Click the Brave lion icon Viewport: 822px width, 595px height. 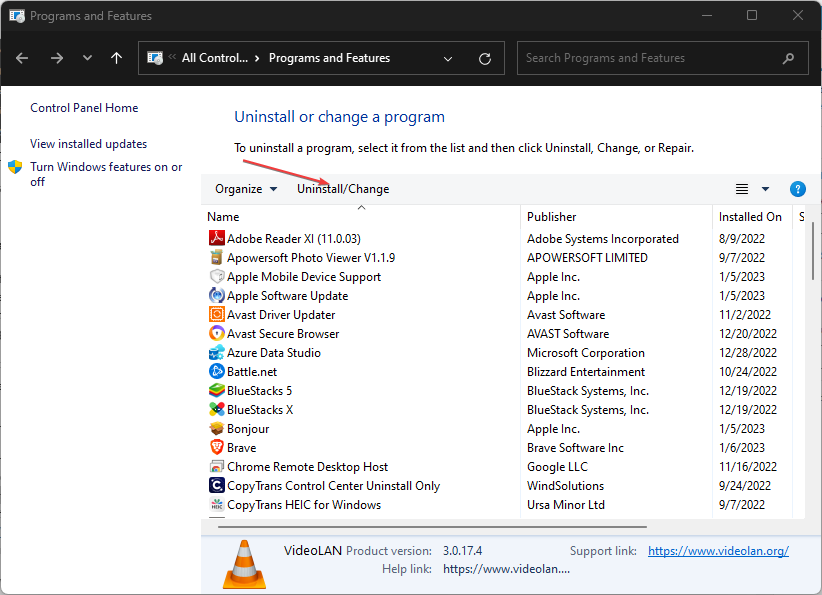pos(217,448)
